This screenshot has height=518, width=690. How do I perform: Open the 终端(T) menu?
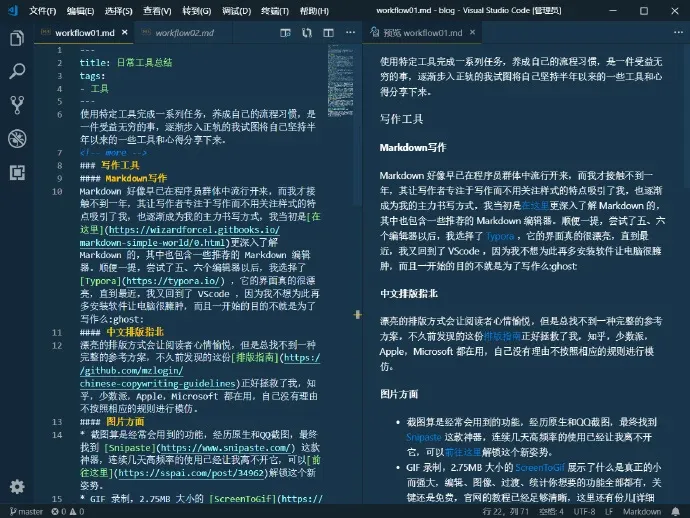275,10
